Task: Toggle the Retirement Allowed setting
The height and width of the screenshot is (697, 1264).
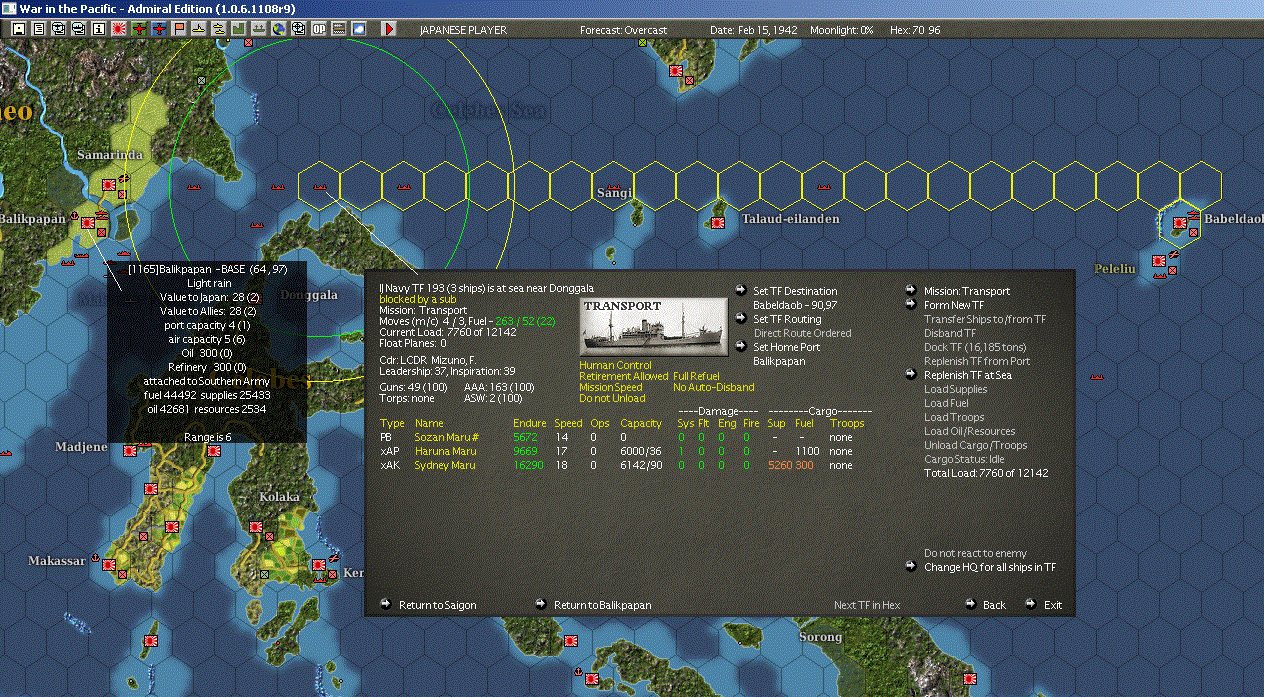Action: click(x=623, y=376)
